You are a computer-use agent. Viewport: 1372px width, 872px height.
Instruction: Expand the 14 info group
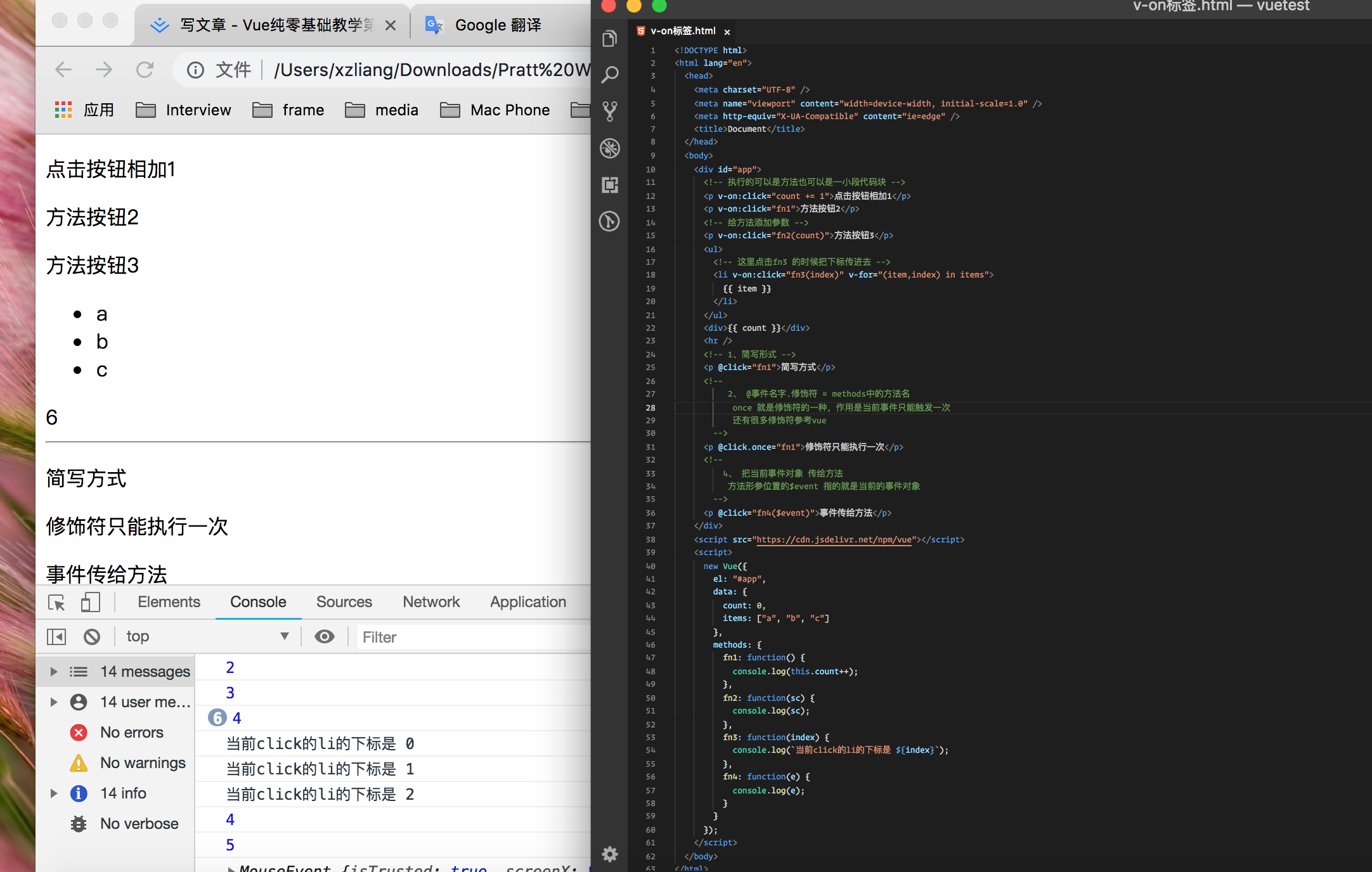pyautogui.click(x=54, y=793)
